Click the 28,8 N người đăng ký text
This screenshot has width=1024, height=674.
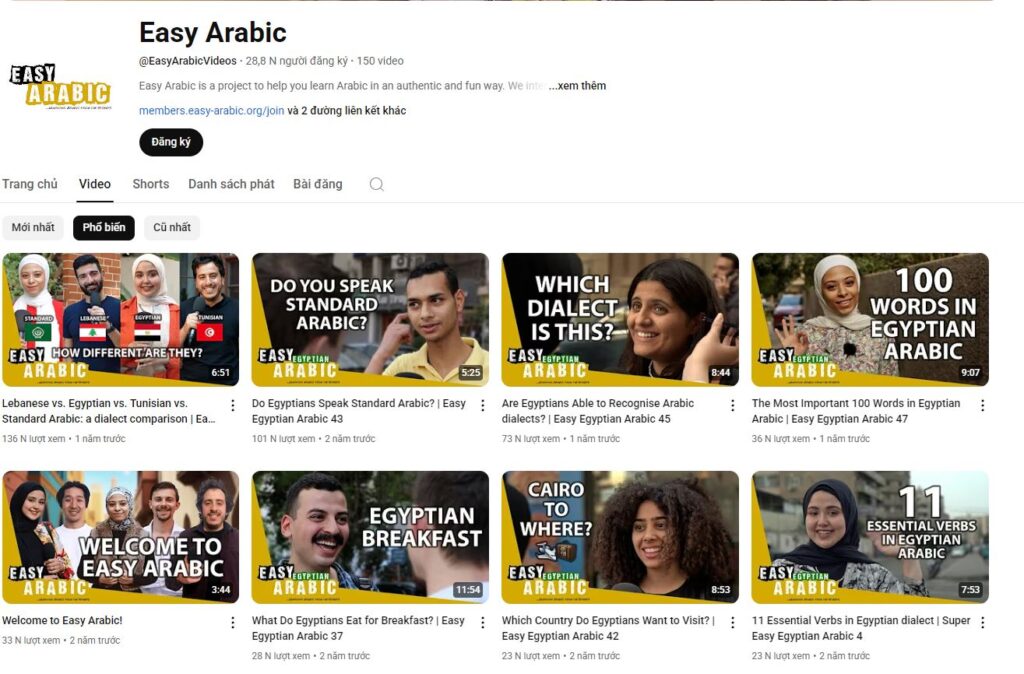coord(296,61)
